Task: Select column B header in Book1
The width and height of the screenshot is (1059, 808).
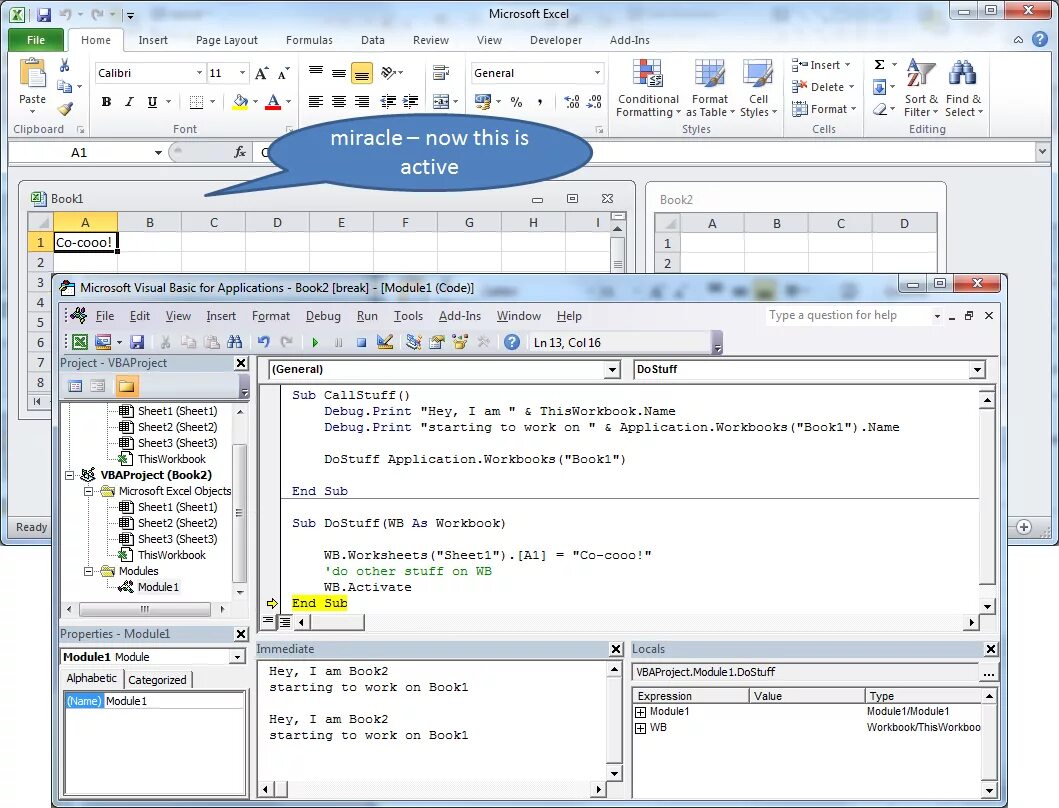Action: click(x=149, y=222)
